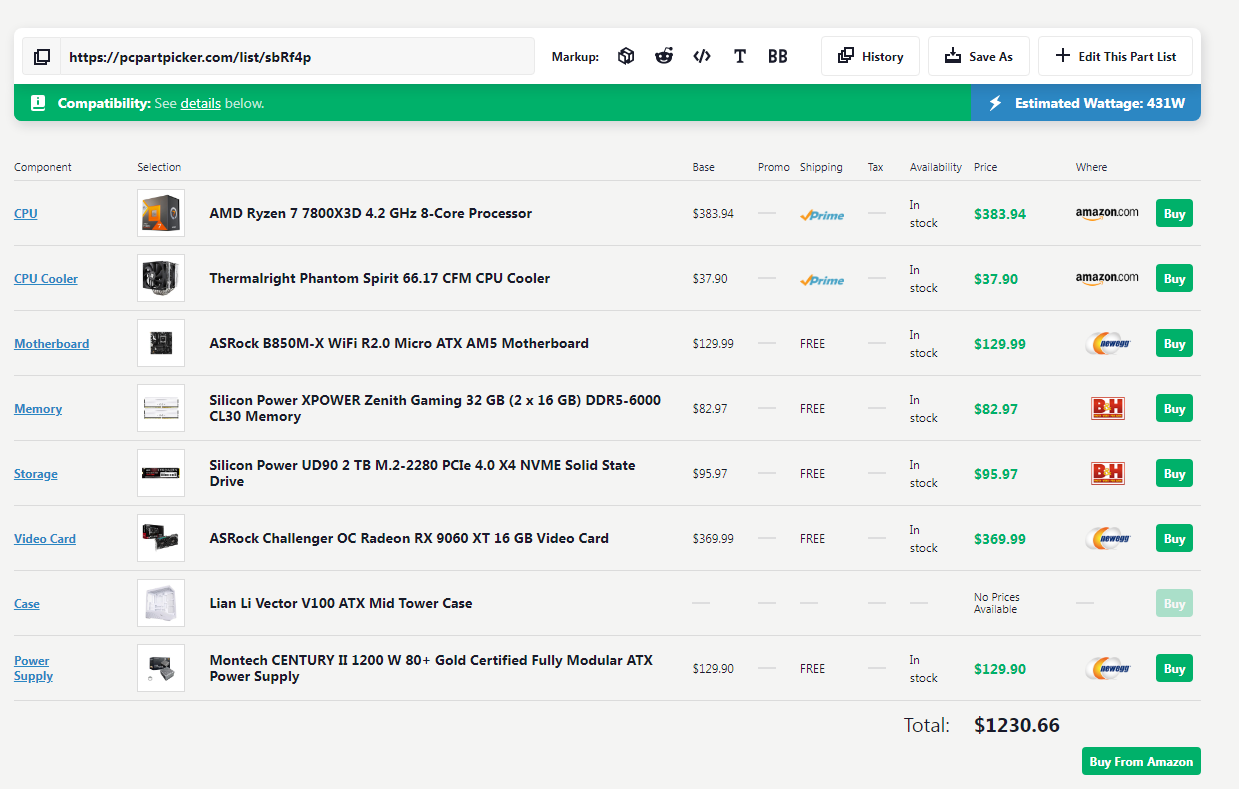Open the Motherboard component link
This screenshot has width=1239, height=789.
(52, 344)
